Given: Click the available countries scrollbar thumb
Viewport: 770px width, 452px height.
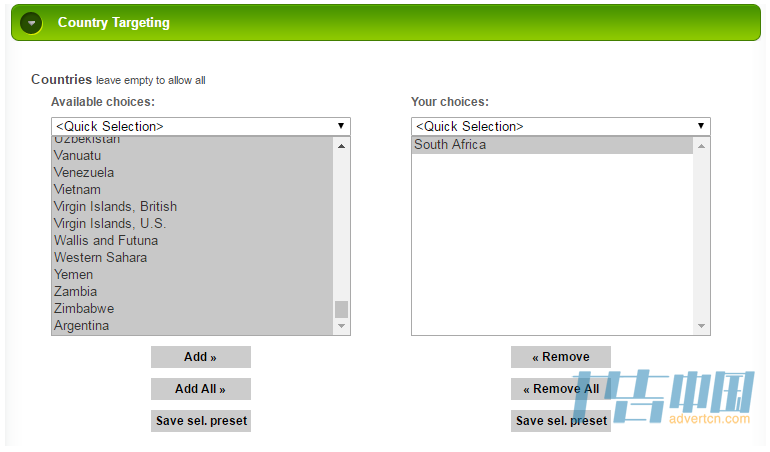Looking at the screenshot, I should click(342, 310).
